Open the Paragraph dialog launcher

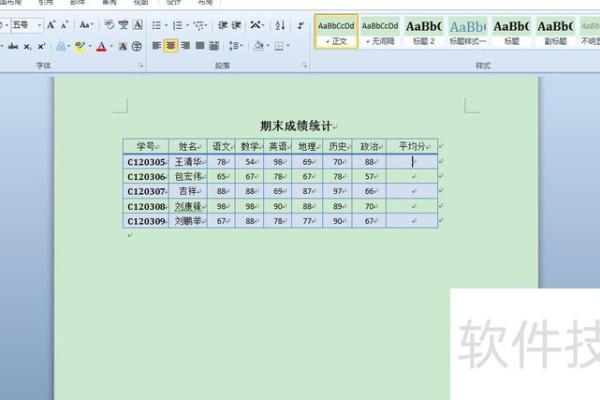pyautogui.click(x=305, y=65)
